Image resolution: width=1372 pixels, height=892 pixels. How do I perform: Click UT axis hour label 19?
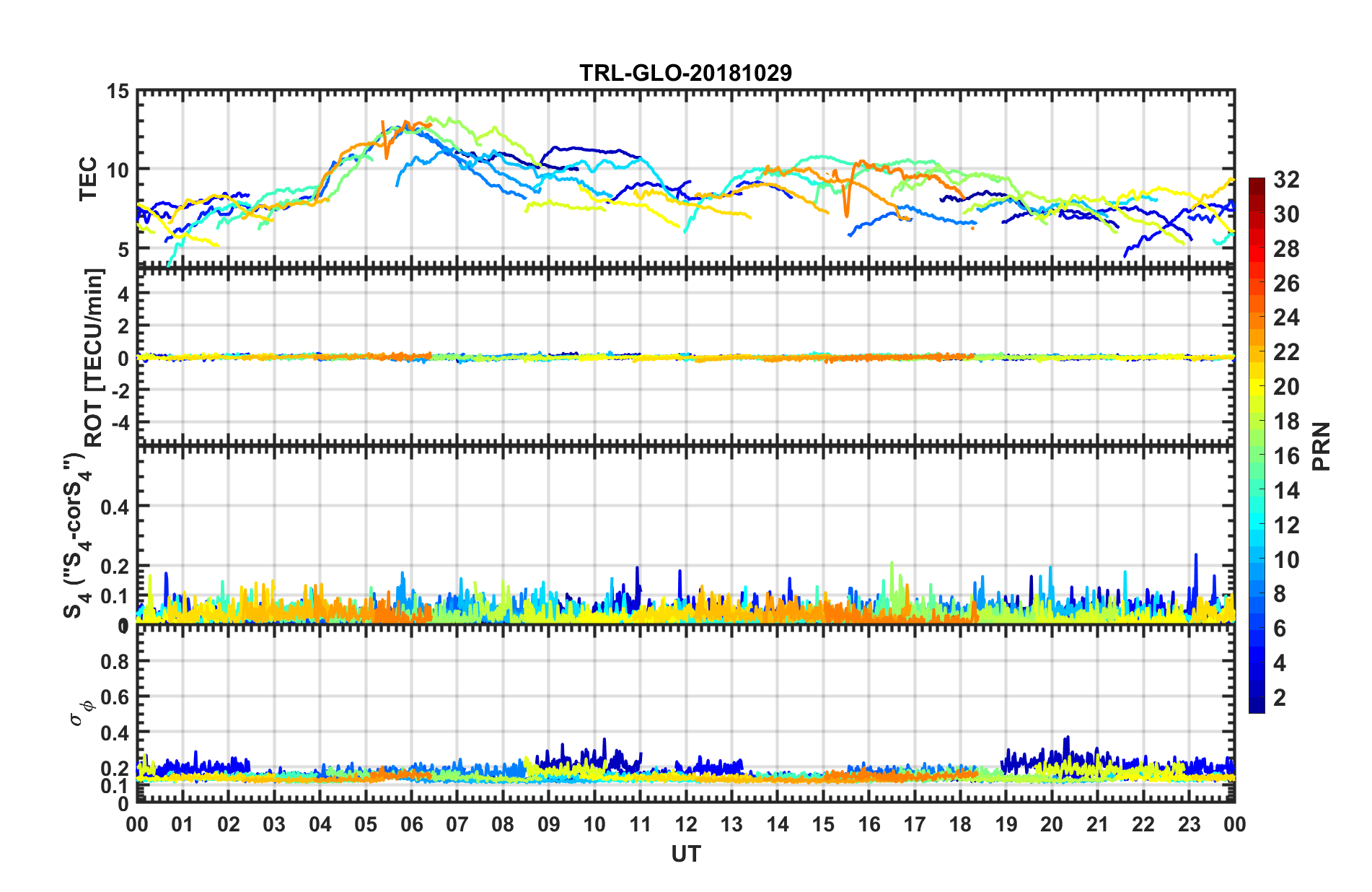point(1006,824)
